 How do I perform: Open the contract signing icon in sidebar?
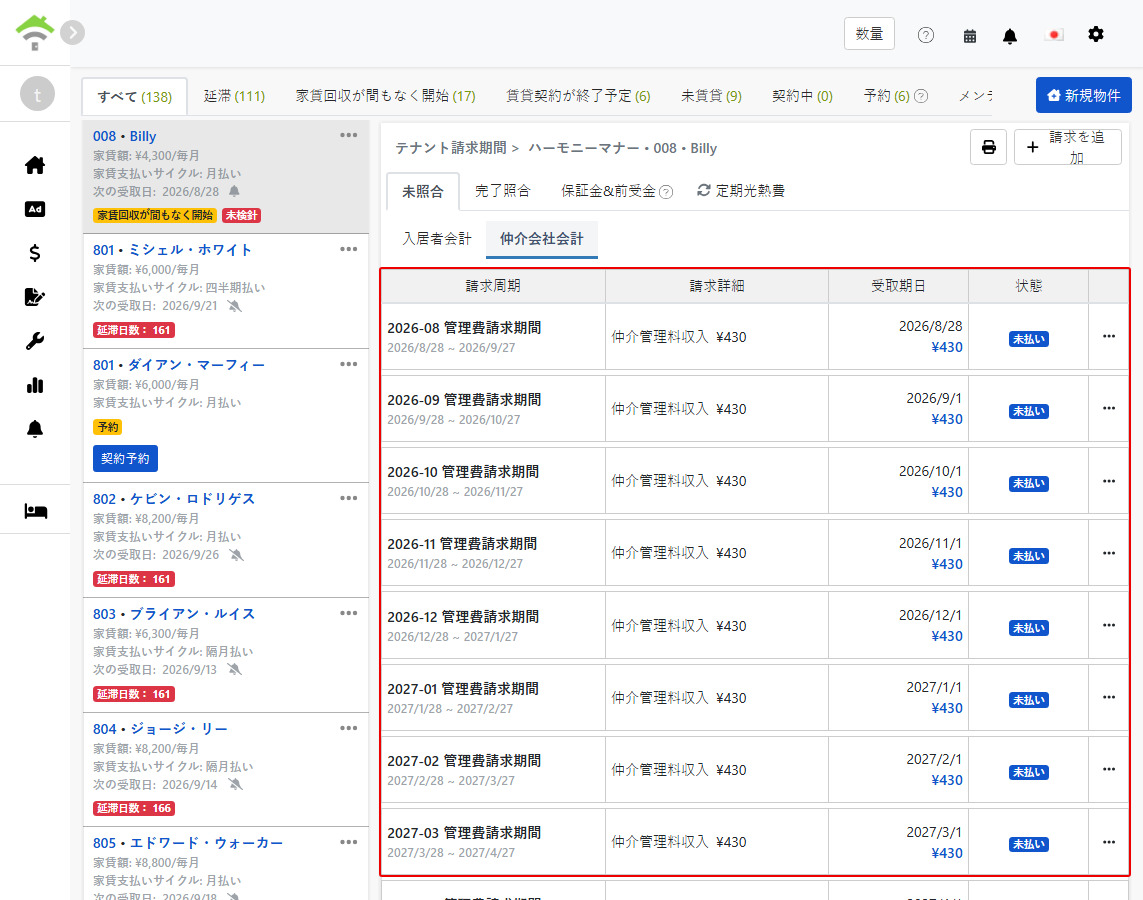coord(35,297)
